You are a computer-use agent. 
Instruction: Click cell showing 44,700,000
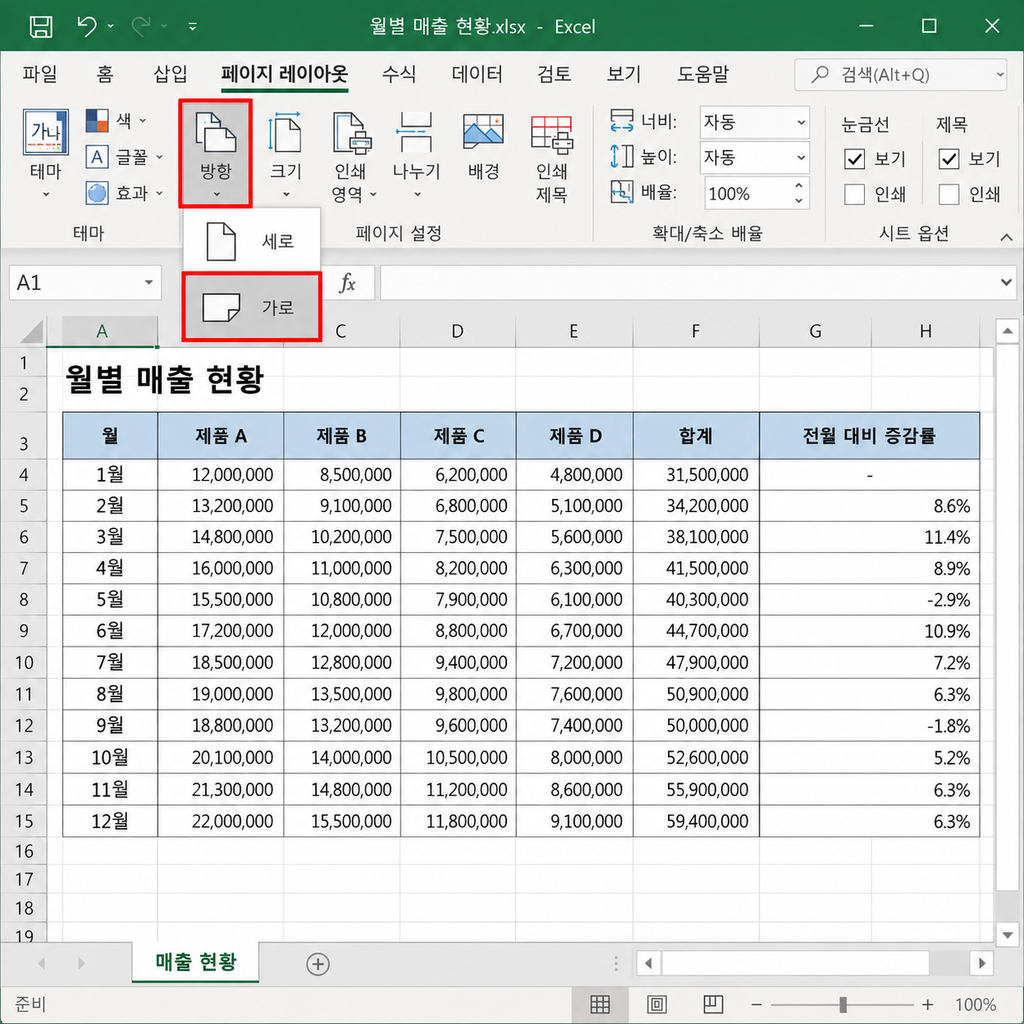pyautogui.click(x=696, y=631)
